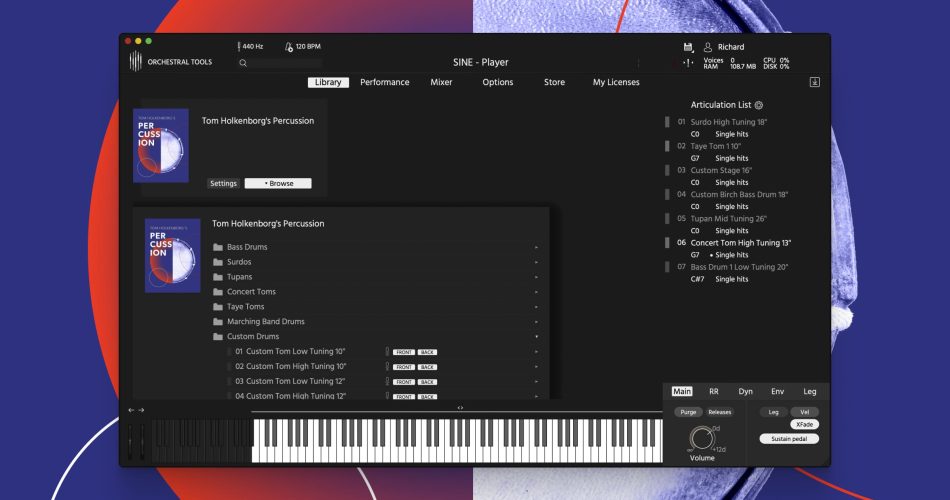950x500 pixels.
Task: Click the pitch bend wheel strip
Action: point(130,442)
